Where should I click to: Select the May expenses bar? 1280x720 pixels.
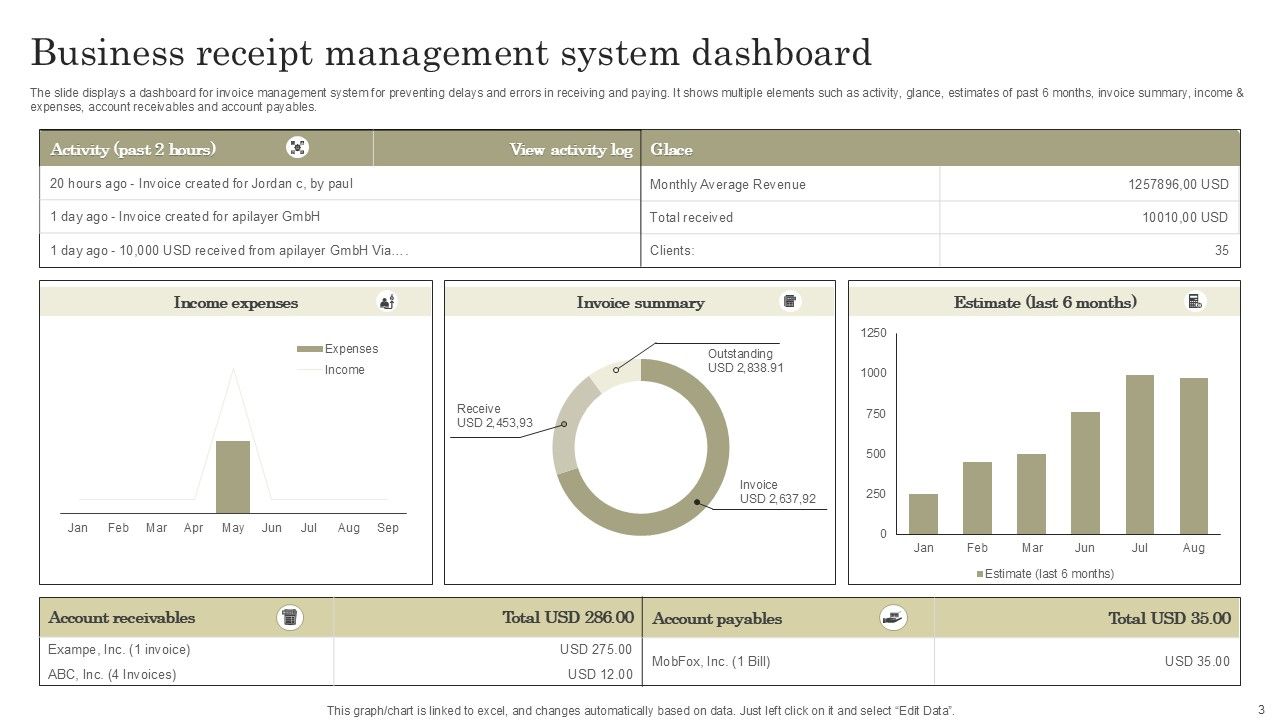233,476
